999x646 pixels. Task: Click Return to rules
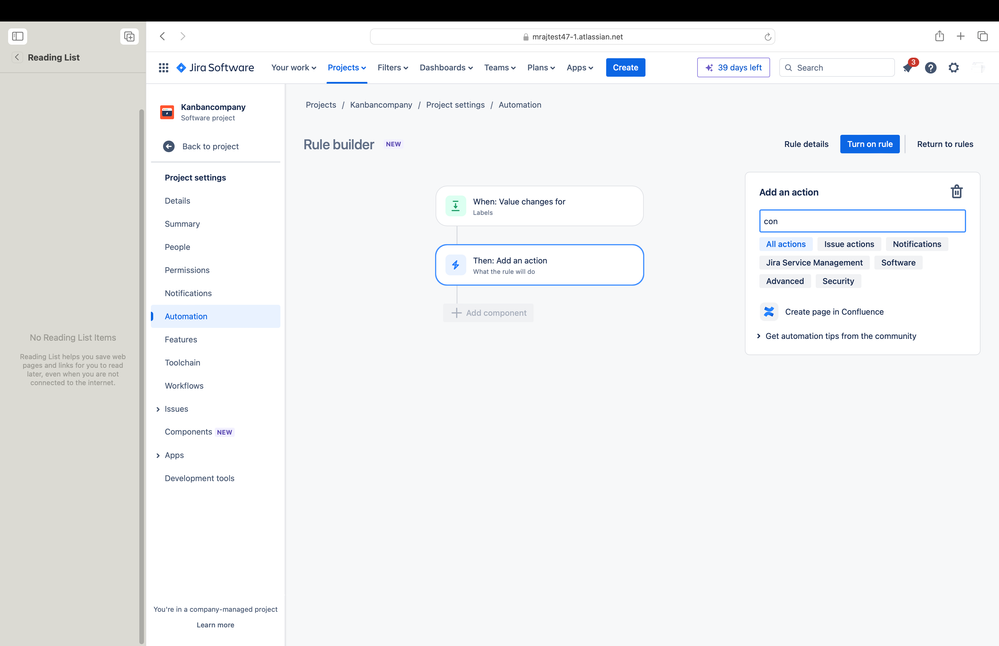pyautogui.click(x=945, y=144)
